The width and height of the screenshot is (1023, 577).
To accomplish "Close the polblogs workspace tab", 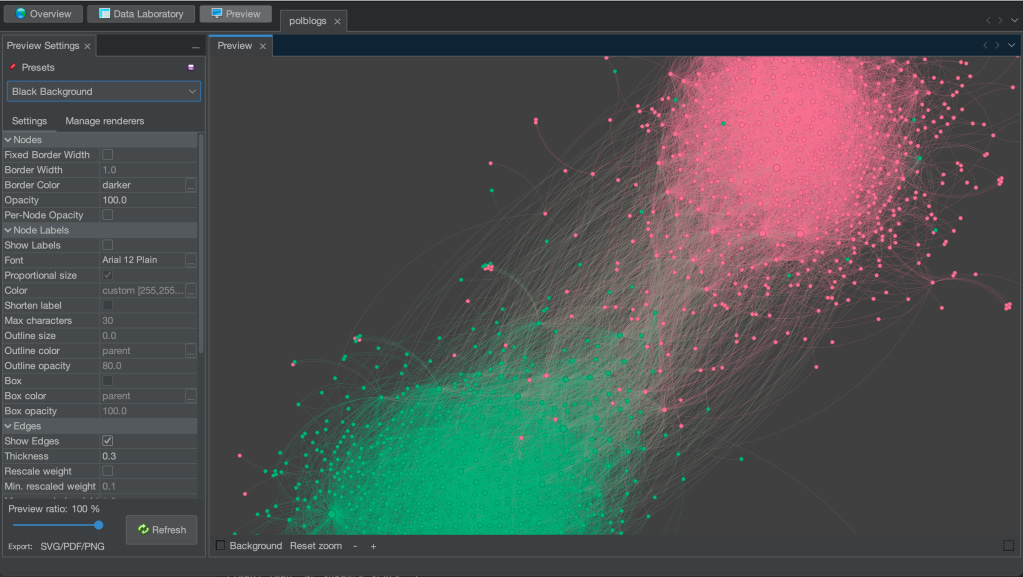I will pyautogui.click(x=337, y=22).
